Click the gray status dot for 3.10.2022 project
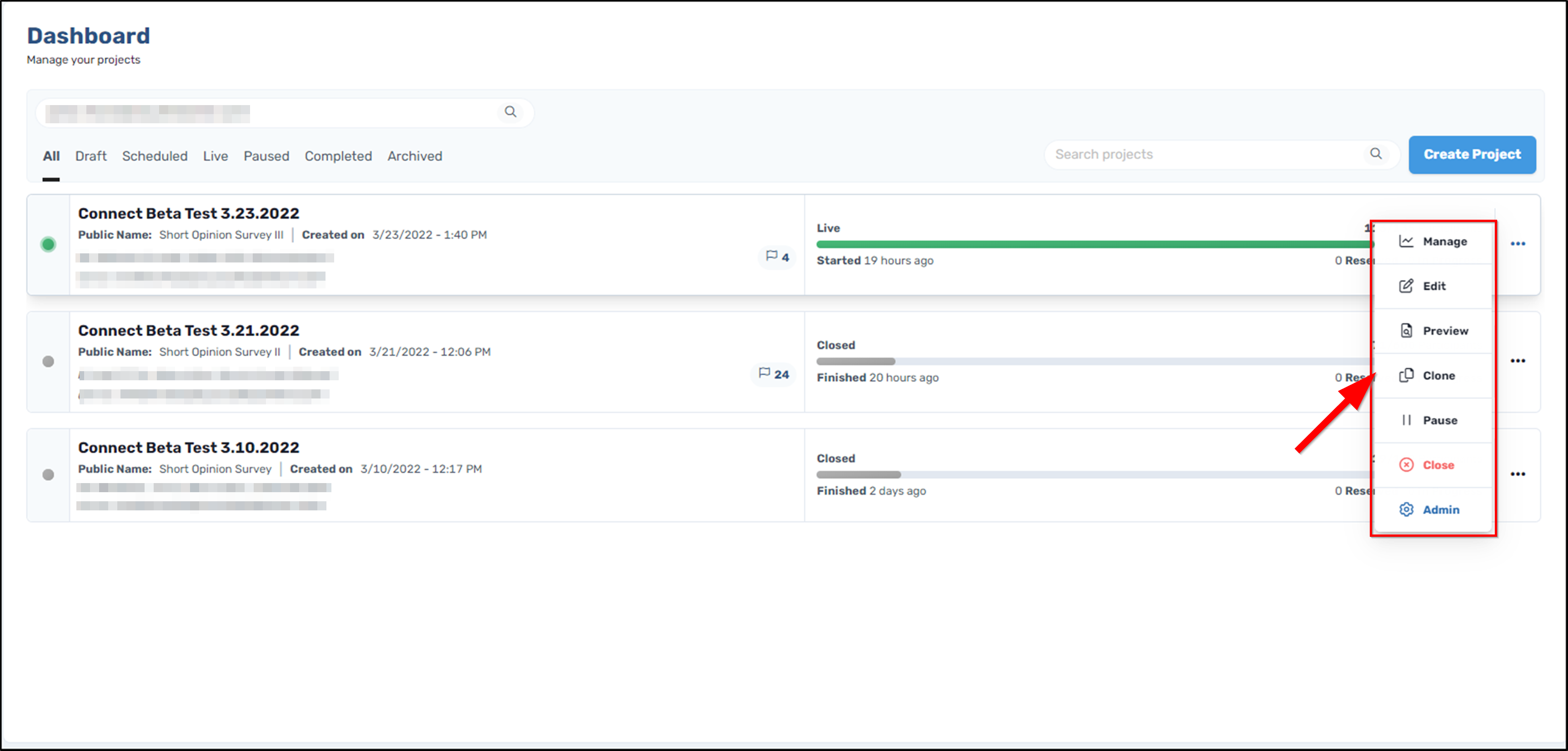 coord(48,474)
